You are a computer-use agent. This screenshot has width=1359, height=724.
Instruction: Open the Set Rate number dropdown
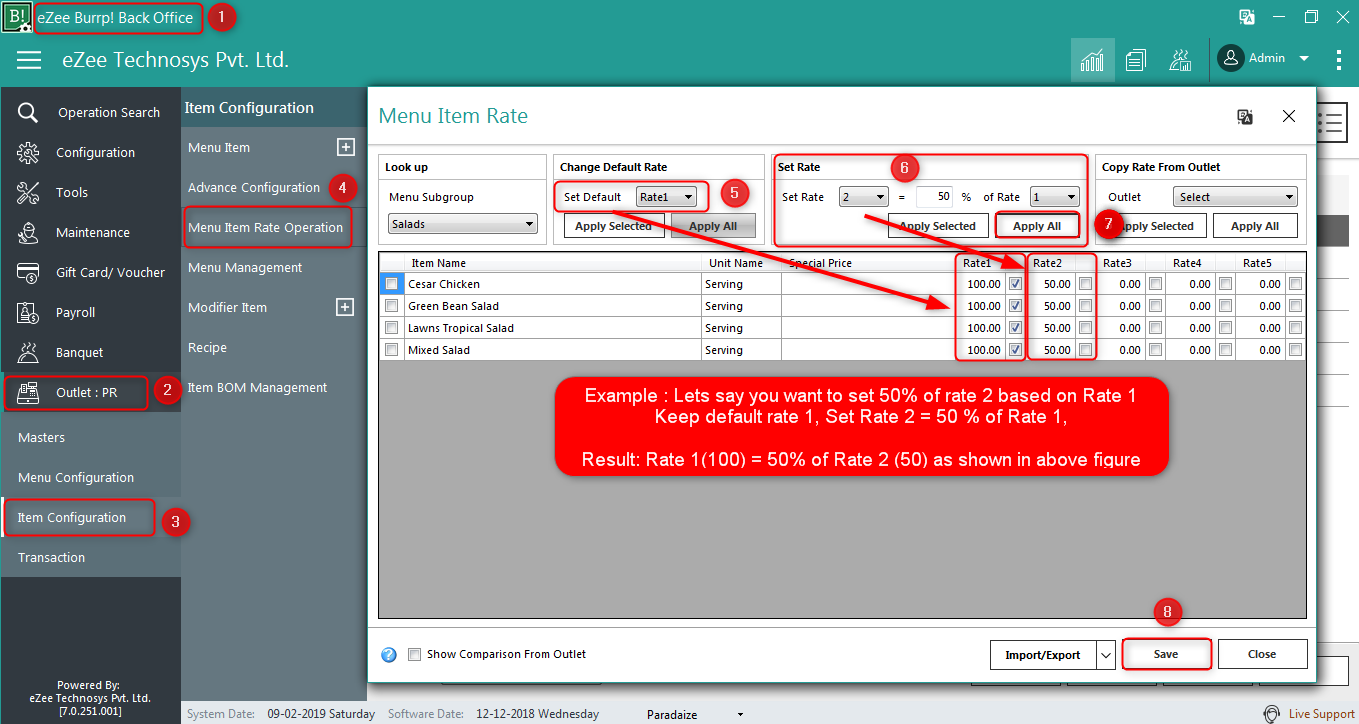click(x=863, y=197)
